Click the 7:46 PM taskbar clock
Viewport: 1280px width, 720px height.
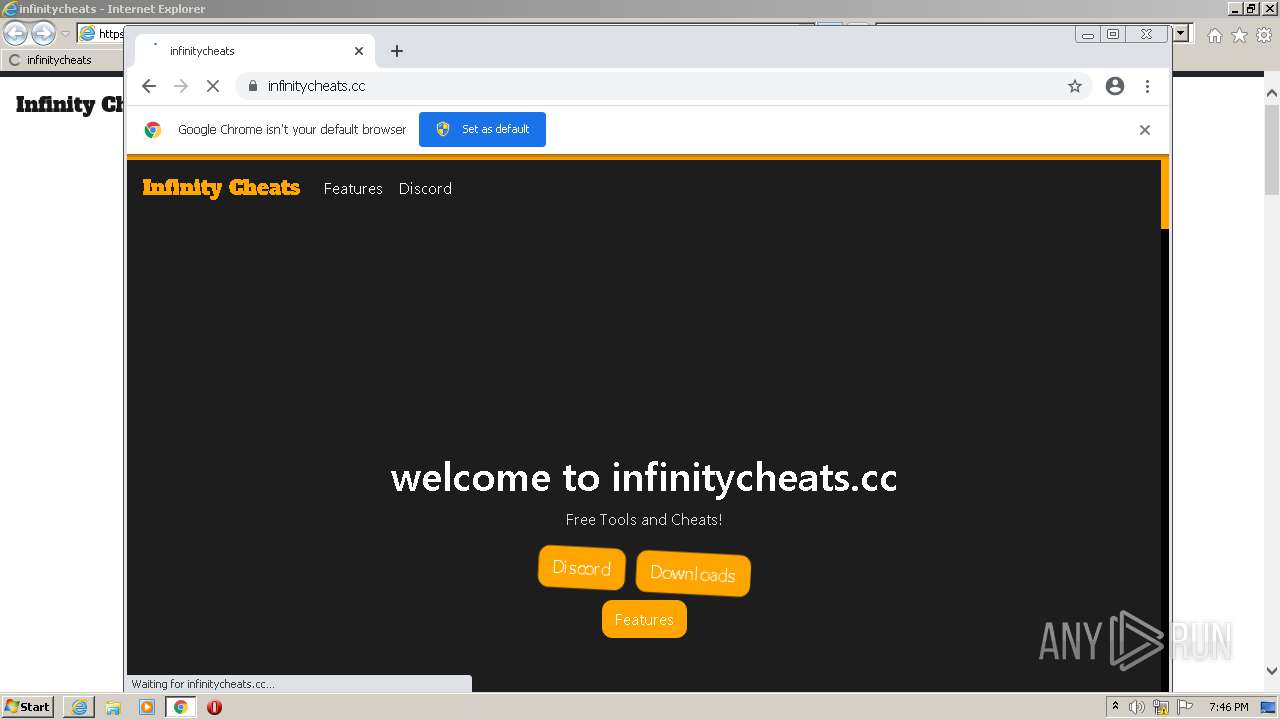click(x=1228, y=707)
